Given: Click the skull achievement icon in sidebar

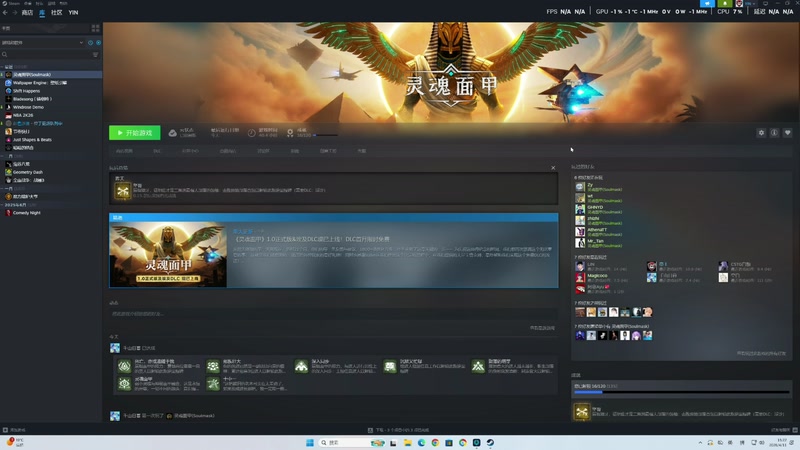Looking at the screenshot, I should [582, 412].
